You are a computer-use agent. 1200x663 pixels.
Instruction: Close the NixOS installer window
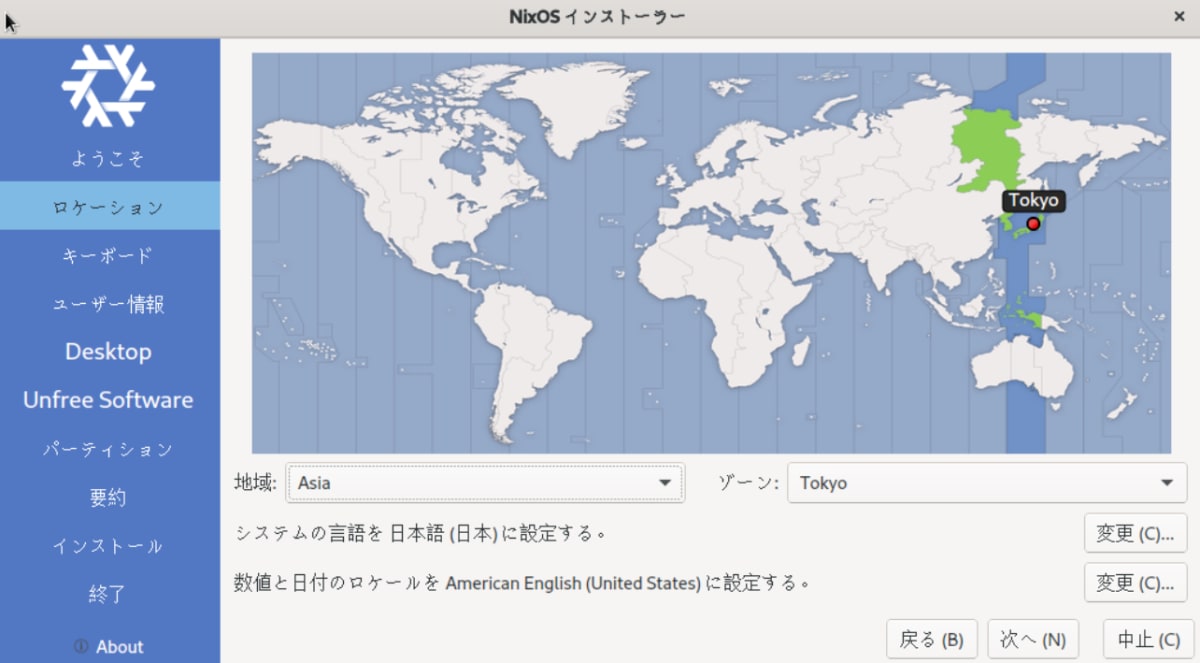click(1179, 17)
